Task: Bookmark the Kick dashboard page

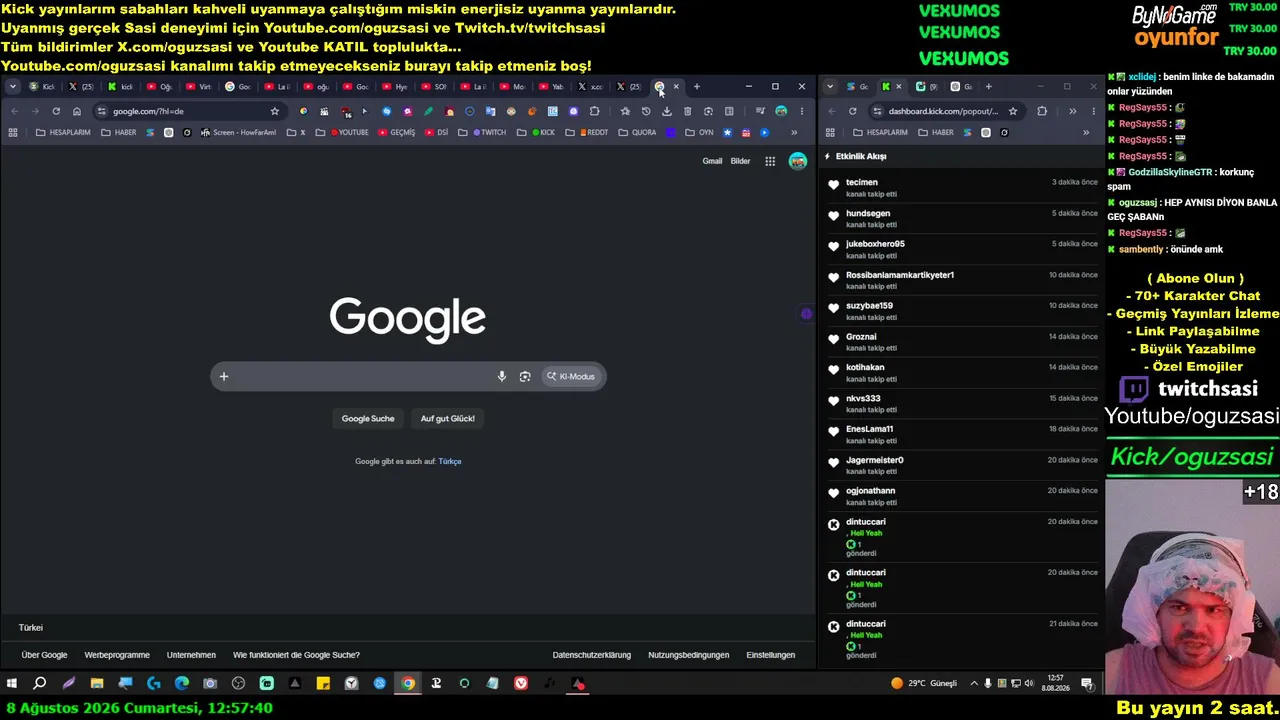Action: tap(1013, 111)
